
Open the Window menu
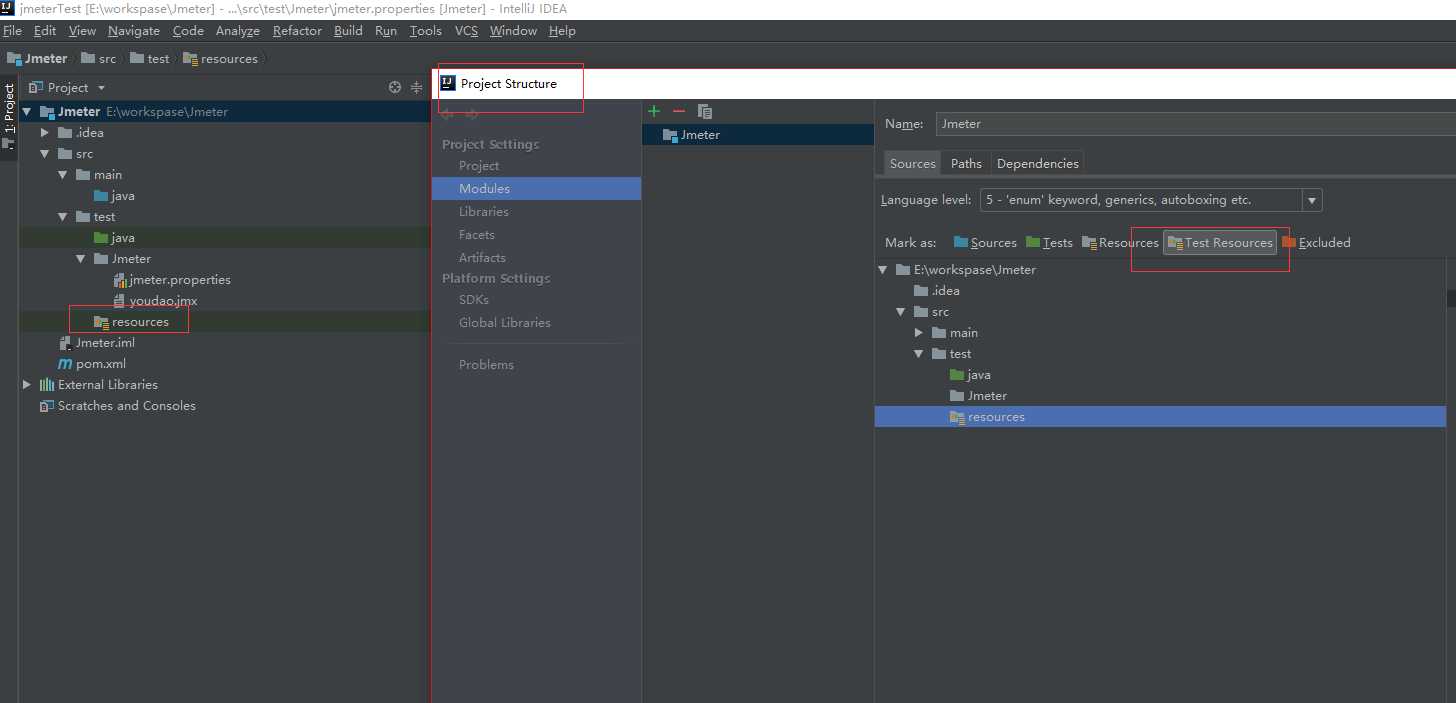513,30
